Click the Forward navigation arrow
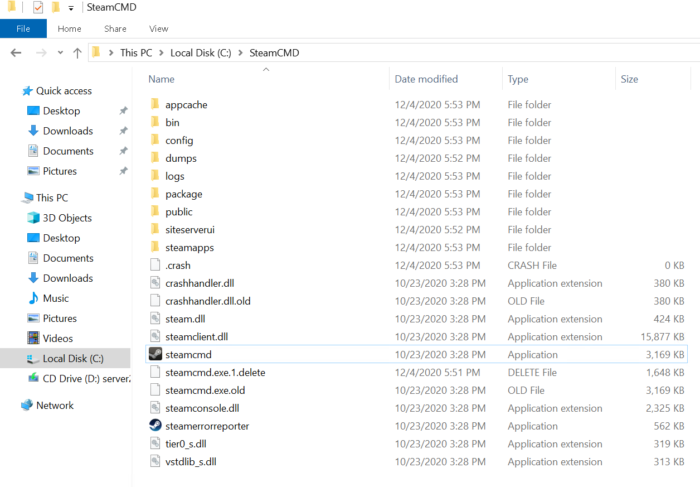Image resolution: width=700 pixels, height=487 pixels. point(41,53)
